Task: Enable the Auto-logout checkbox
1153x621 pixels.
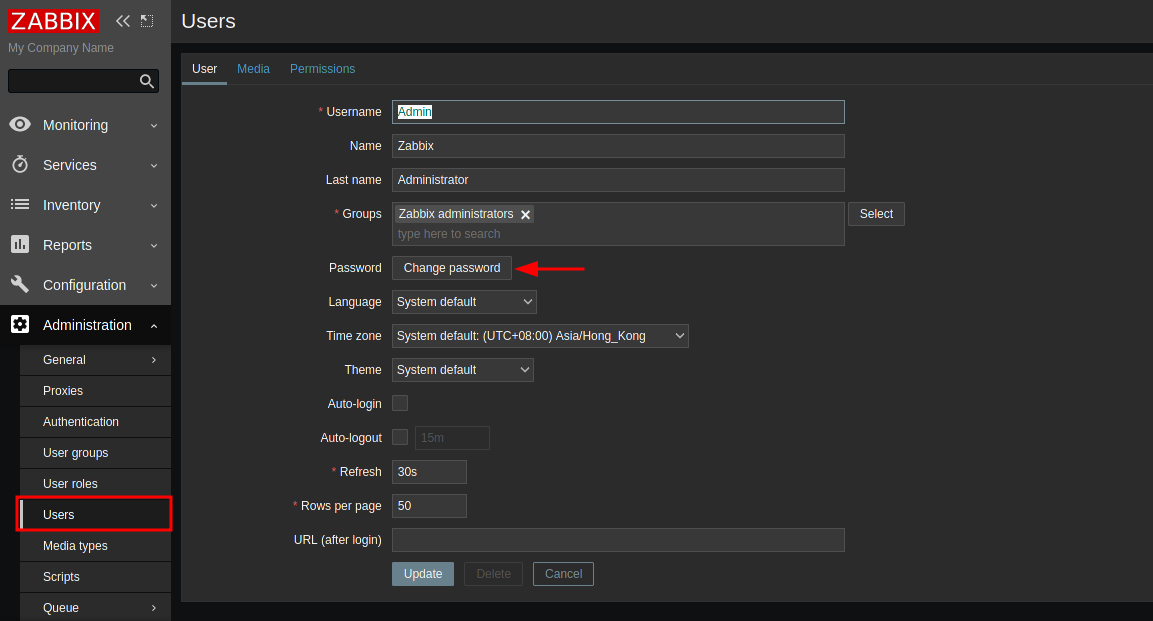Action: point(400,437)
